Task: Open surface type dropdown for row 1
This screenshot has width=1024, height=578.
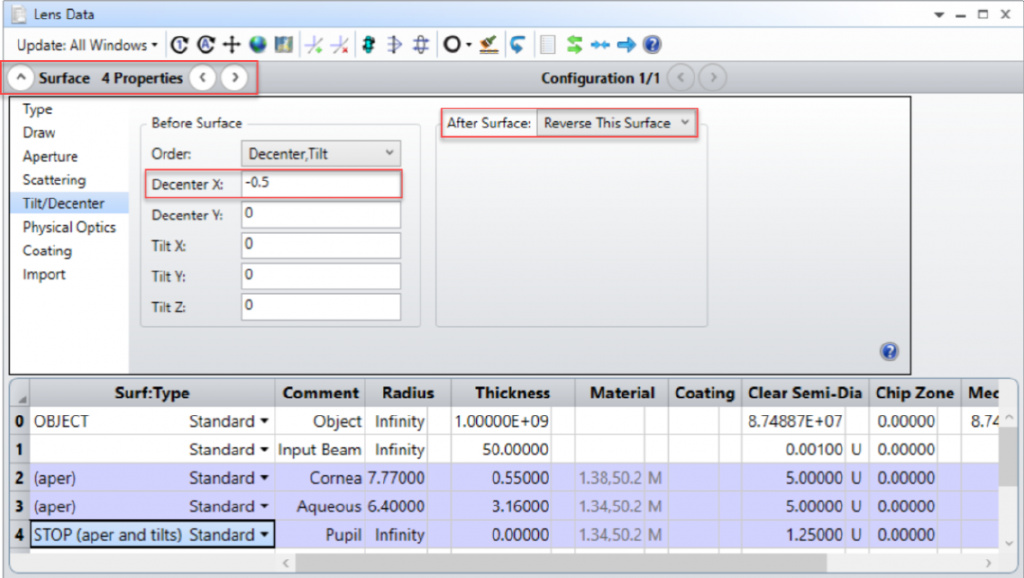Action: coord(264,450)
